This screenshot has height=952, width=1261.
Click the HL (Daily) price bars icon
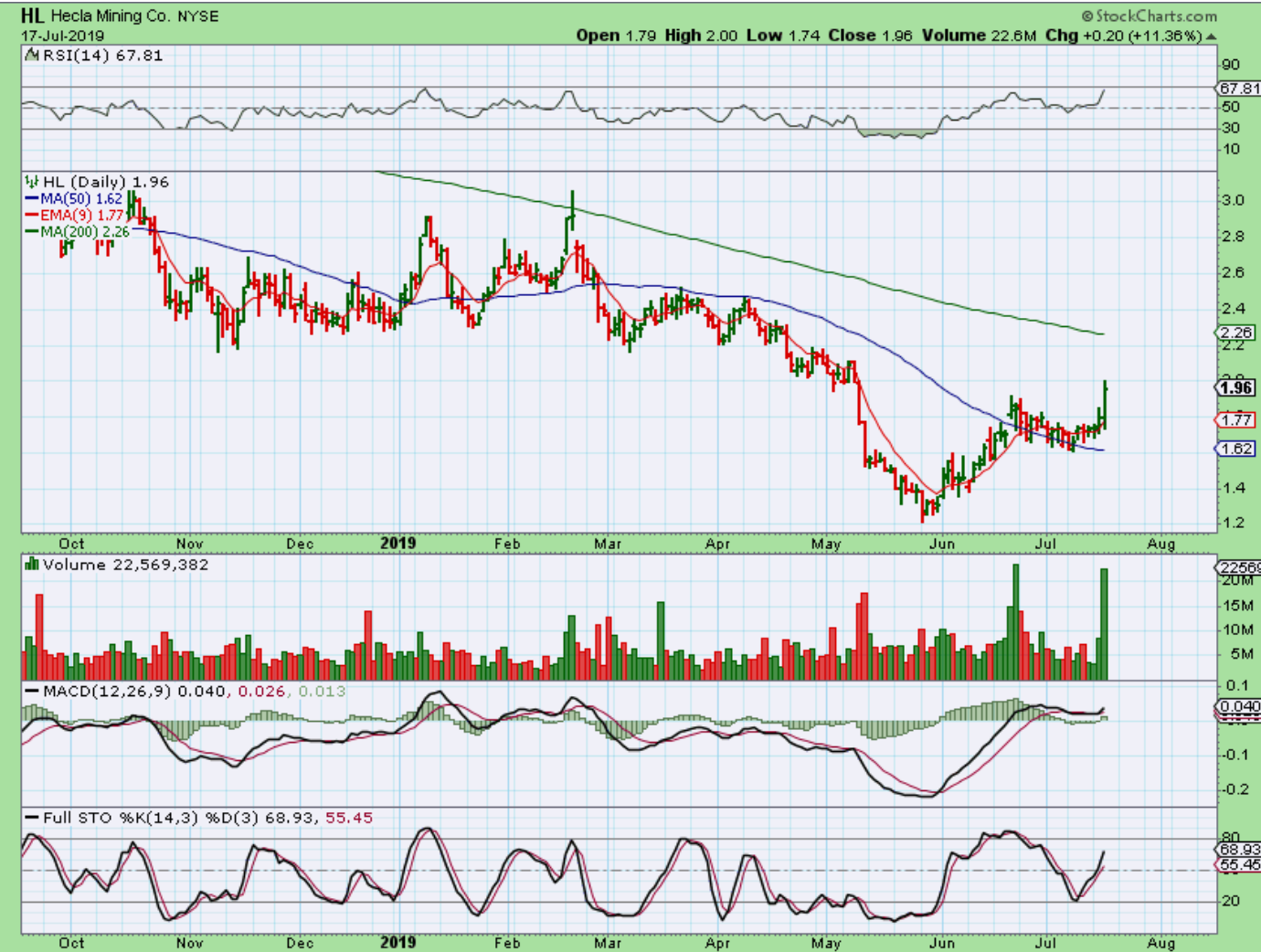click(x=32, y=182)
